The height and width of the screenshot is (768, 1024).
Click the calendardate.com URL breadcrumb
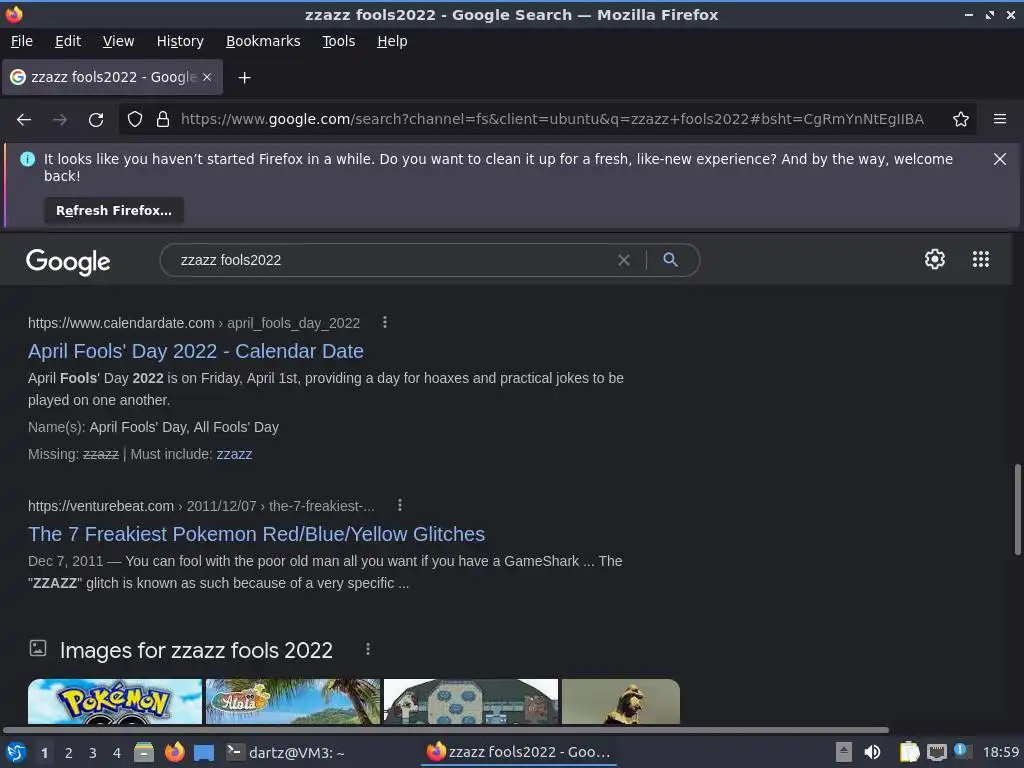coord(193,323)
